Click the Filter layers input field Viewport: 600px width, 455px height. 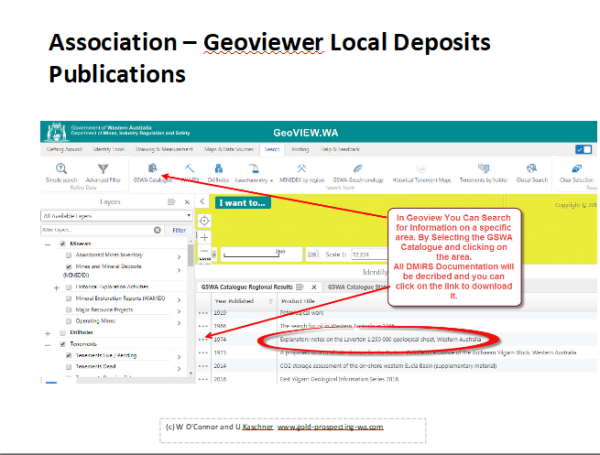[x=97, y=230]
